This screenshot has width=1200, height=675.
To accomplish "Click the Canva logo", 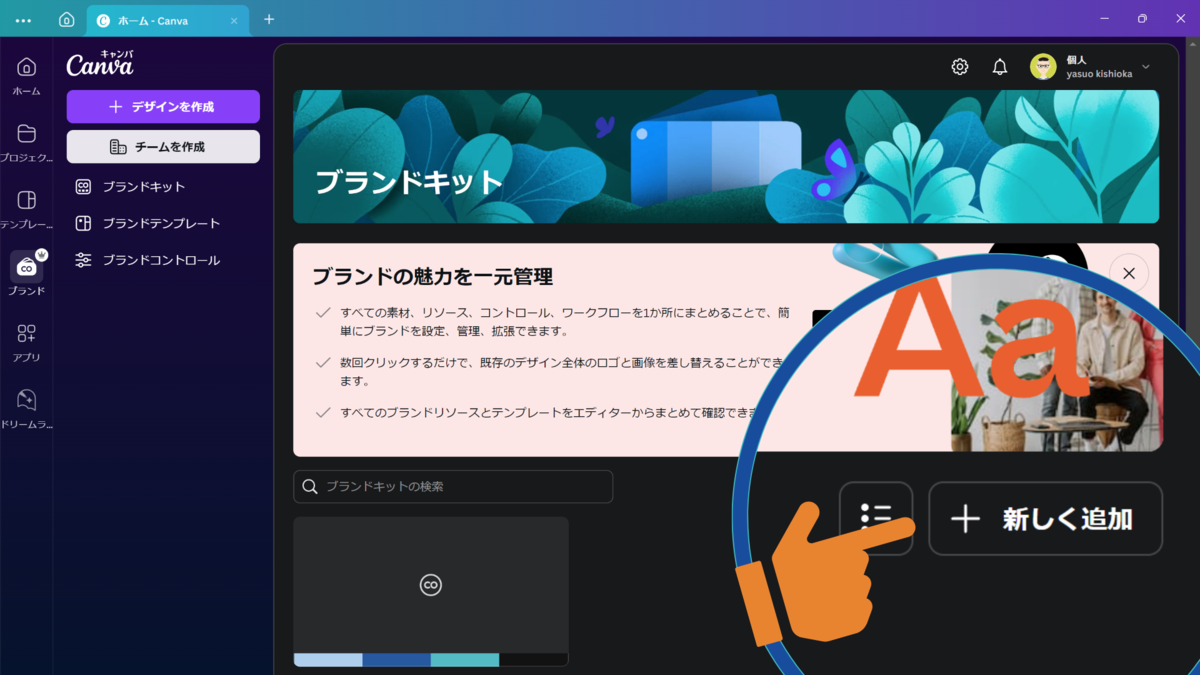I will point(100,64).
